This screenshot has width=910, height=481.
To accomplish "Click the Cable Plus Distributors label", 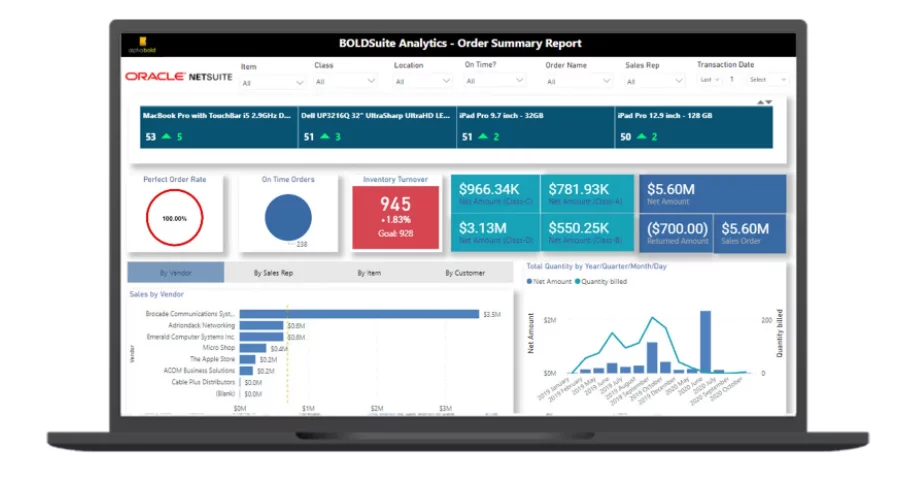I will (x=203, y=382).
